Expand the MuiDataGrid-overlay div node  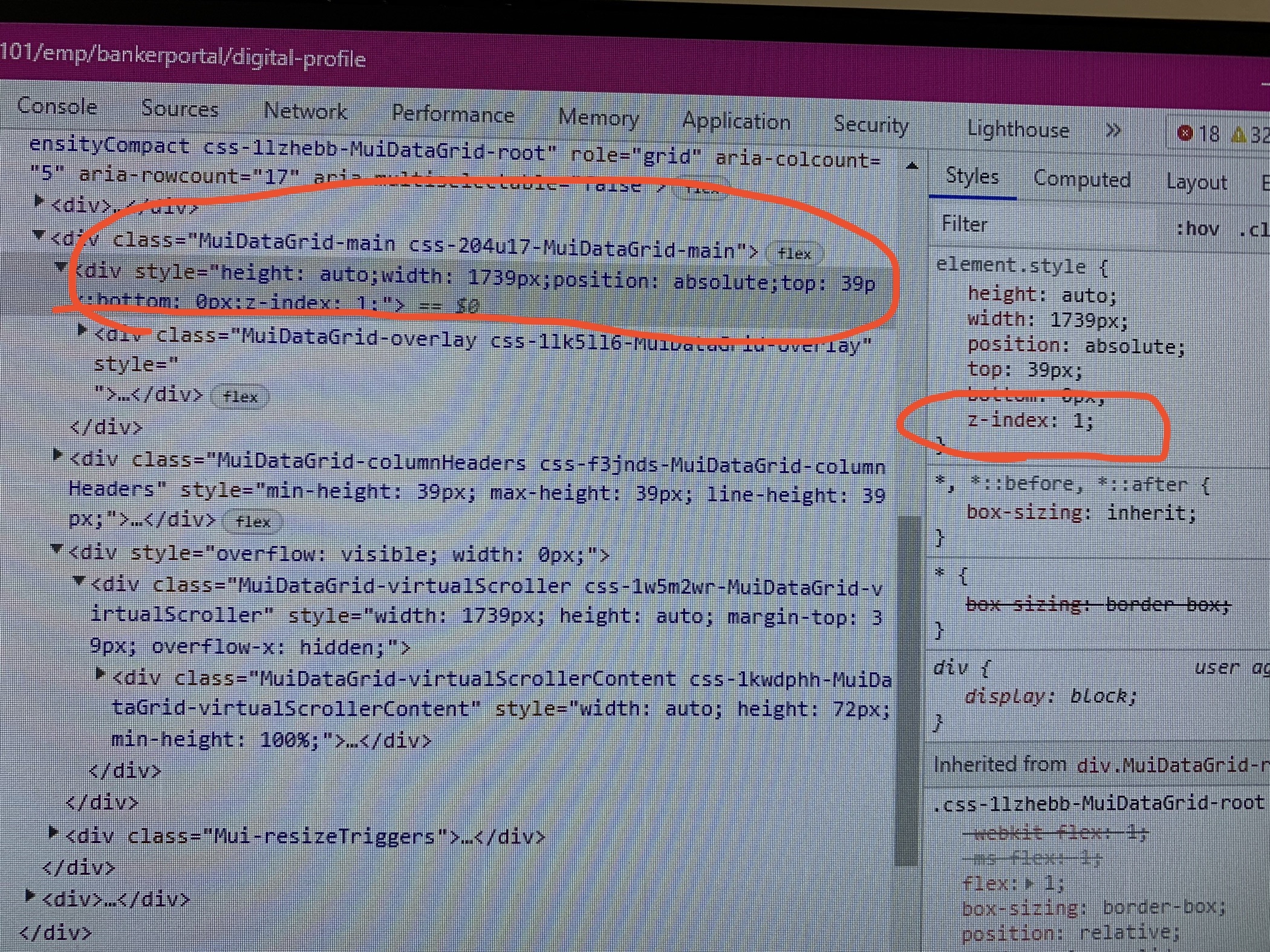[x=83, y=330]
